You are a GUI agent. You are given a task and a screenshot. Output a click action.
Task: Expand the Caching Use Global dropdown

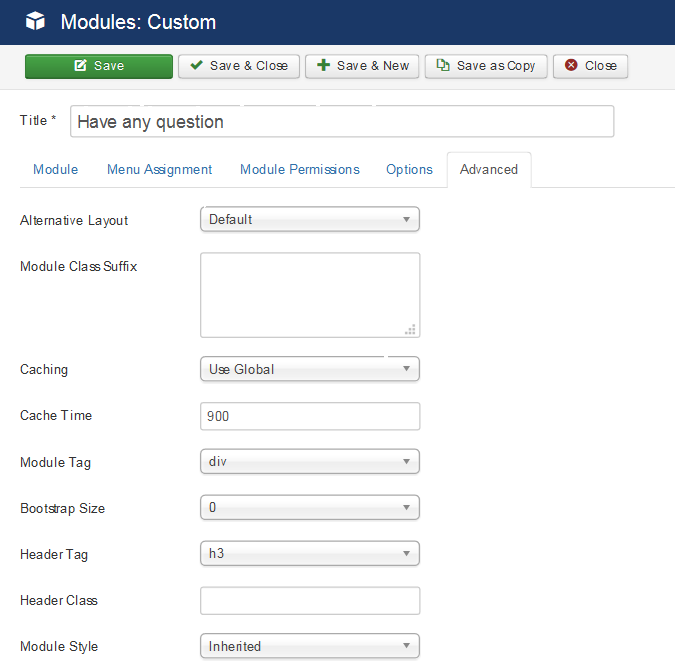pos(310,369)
